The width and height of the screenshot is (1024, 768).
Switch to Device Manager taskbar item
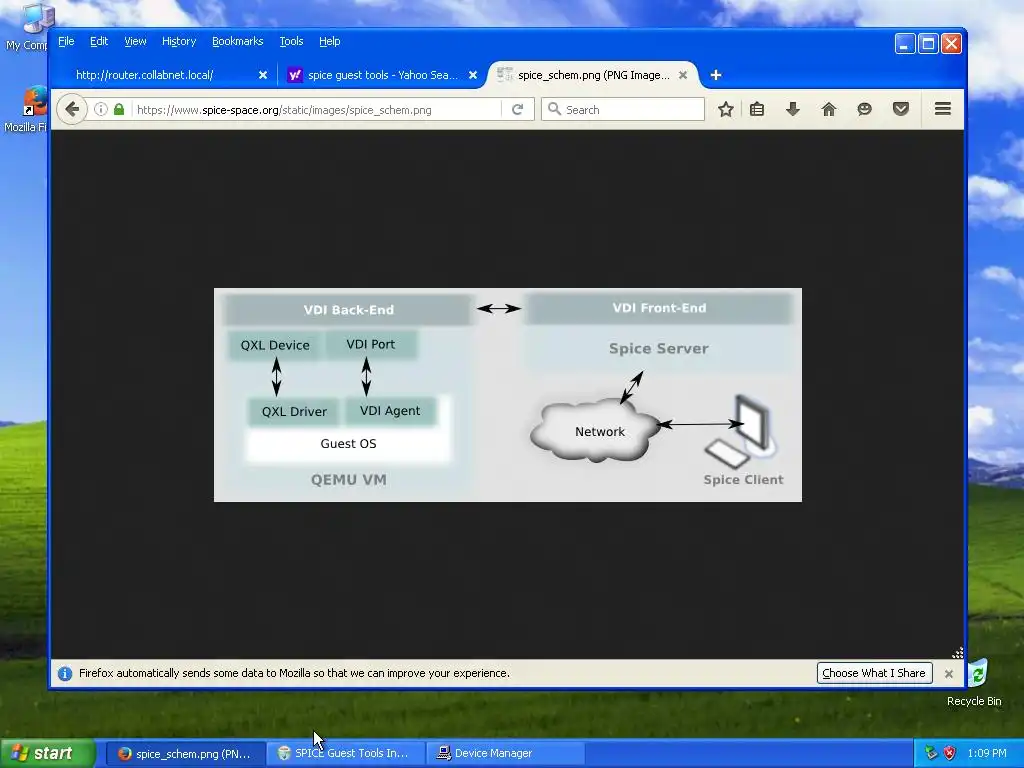[505, 753]
